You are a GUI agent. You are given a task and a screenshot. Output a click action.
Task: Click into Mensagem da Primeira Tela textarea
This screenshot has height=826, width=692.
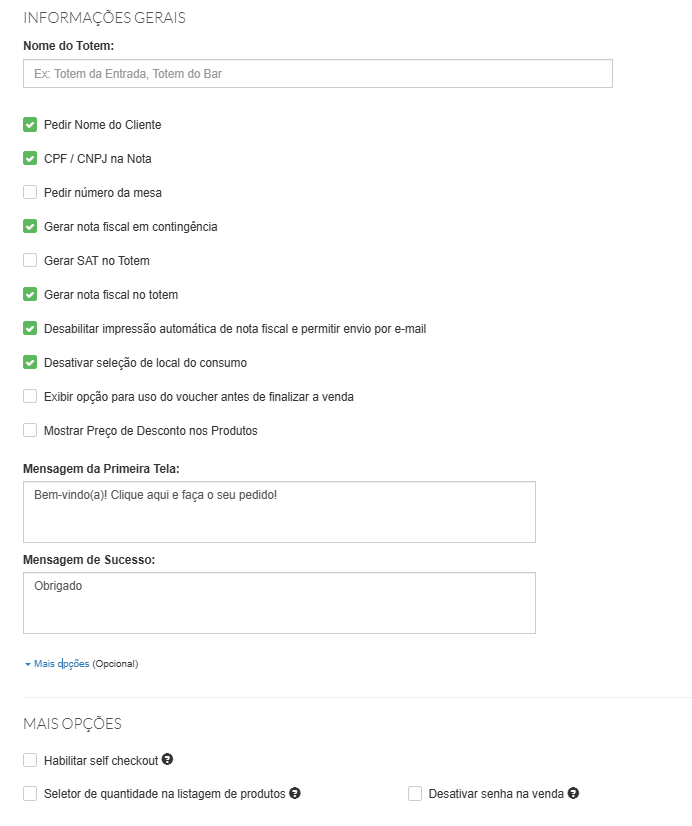click(279, 512)
